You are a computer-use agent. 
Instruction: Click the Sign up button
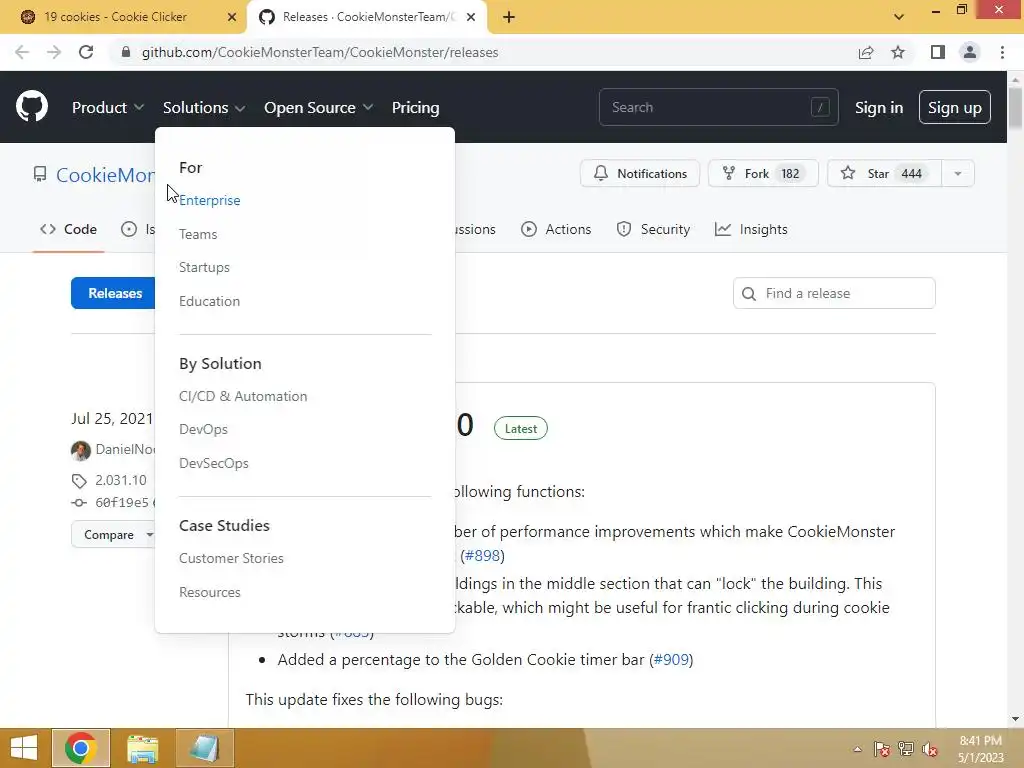(955, 108)
